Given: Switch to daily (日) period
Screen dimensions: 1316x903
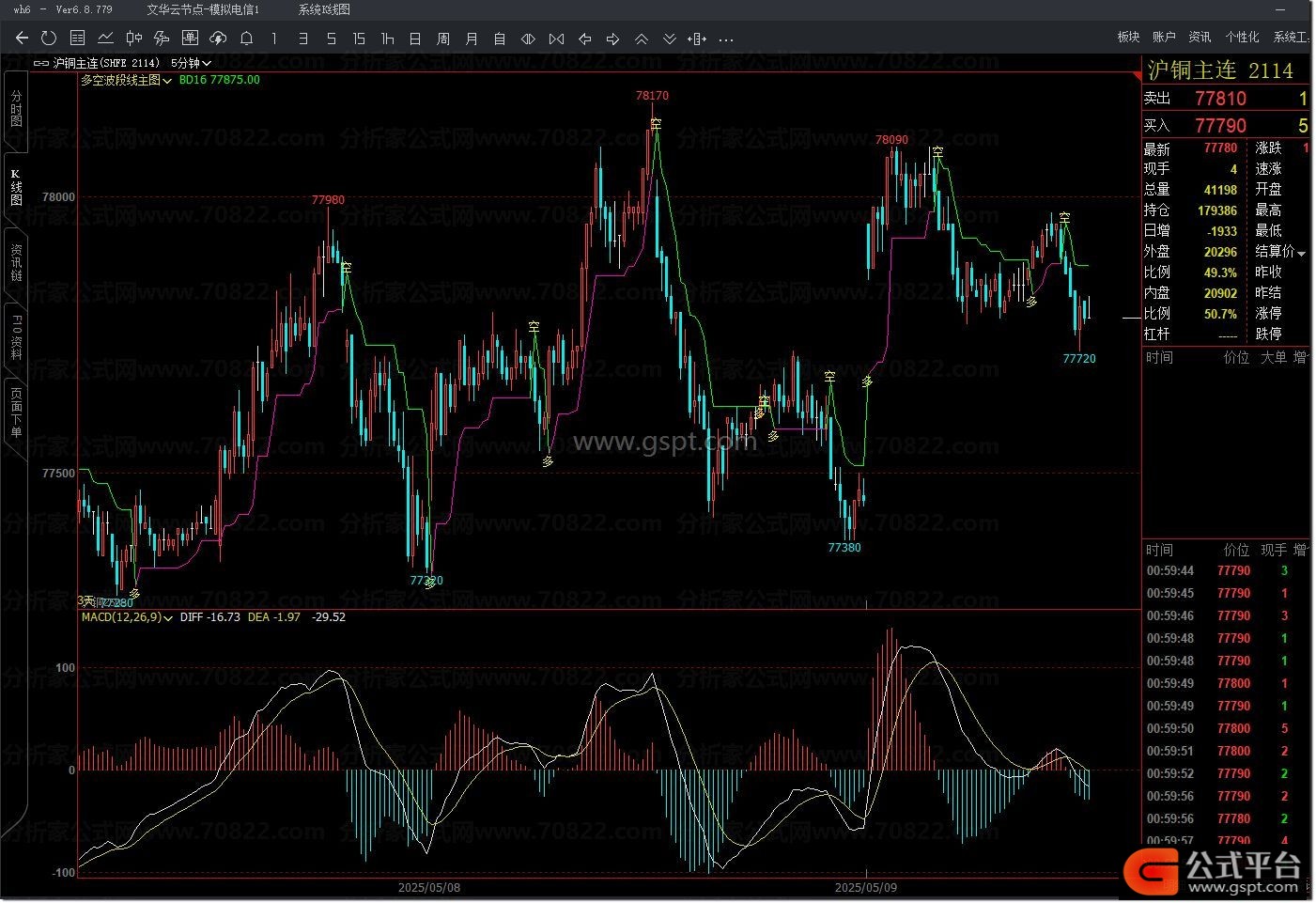Looking at the screenshot, I should (415, 39).
